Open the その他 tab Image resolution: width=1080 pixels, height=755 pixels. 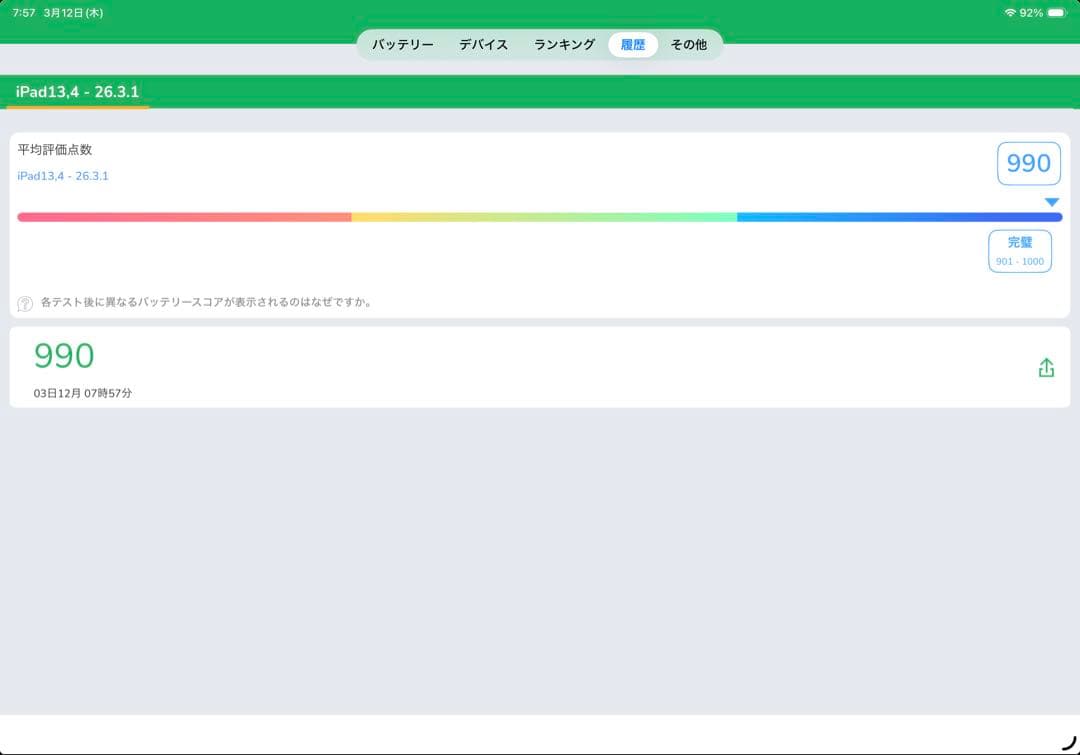(689, 45)
